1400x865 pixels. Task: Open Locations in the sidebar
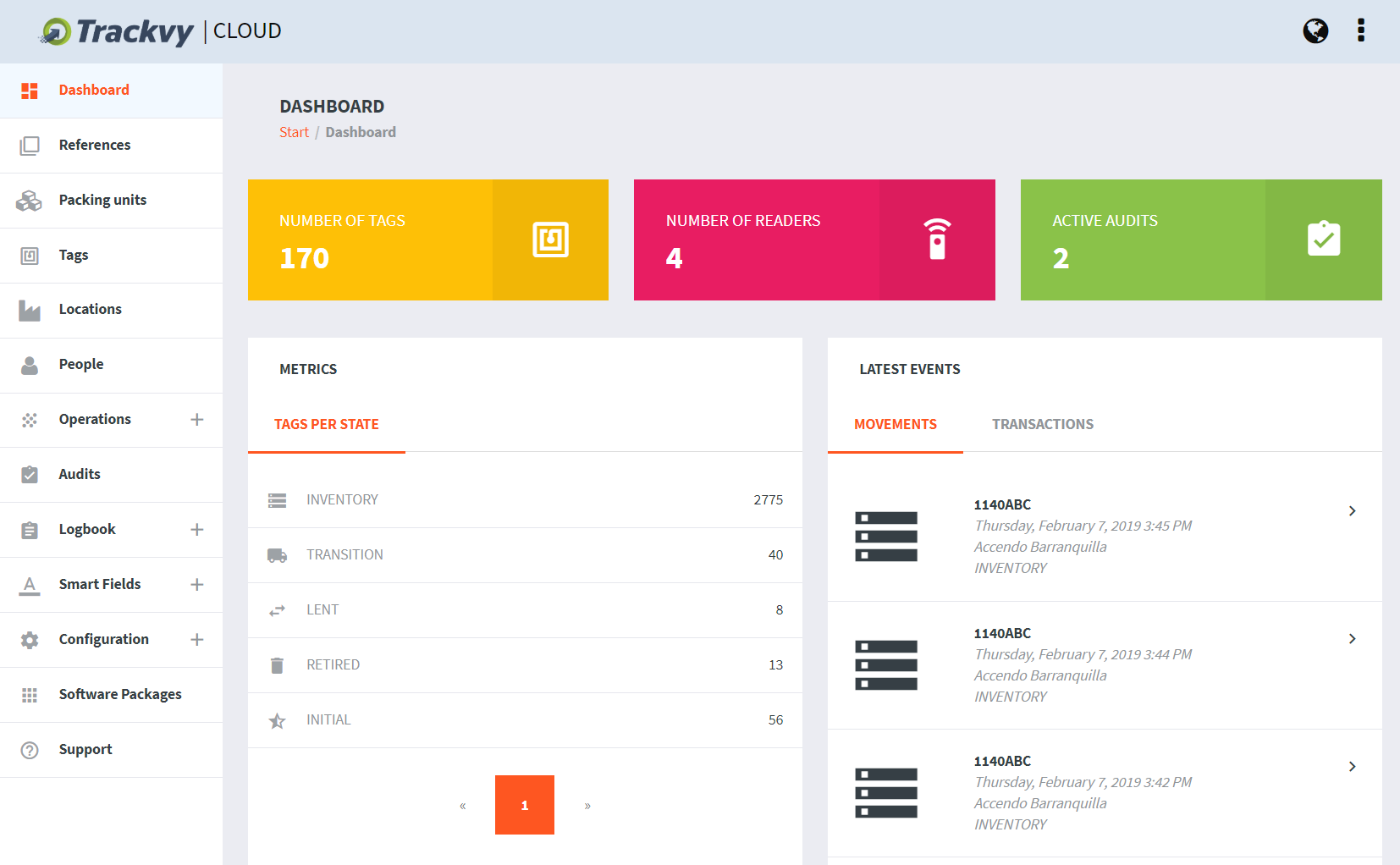click(x=111, y=310)
